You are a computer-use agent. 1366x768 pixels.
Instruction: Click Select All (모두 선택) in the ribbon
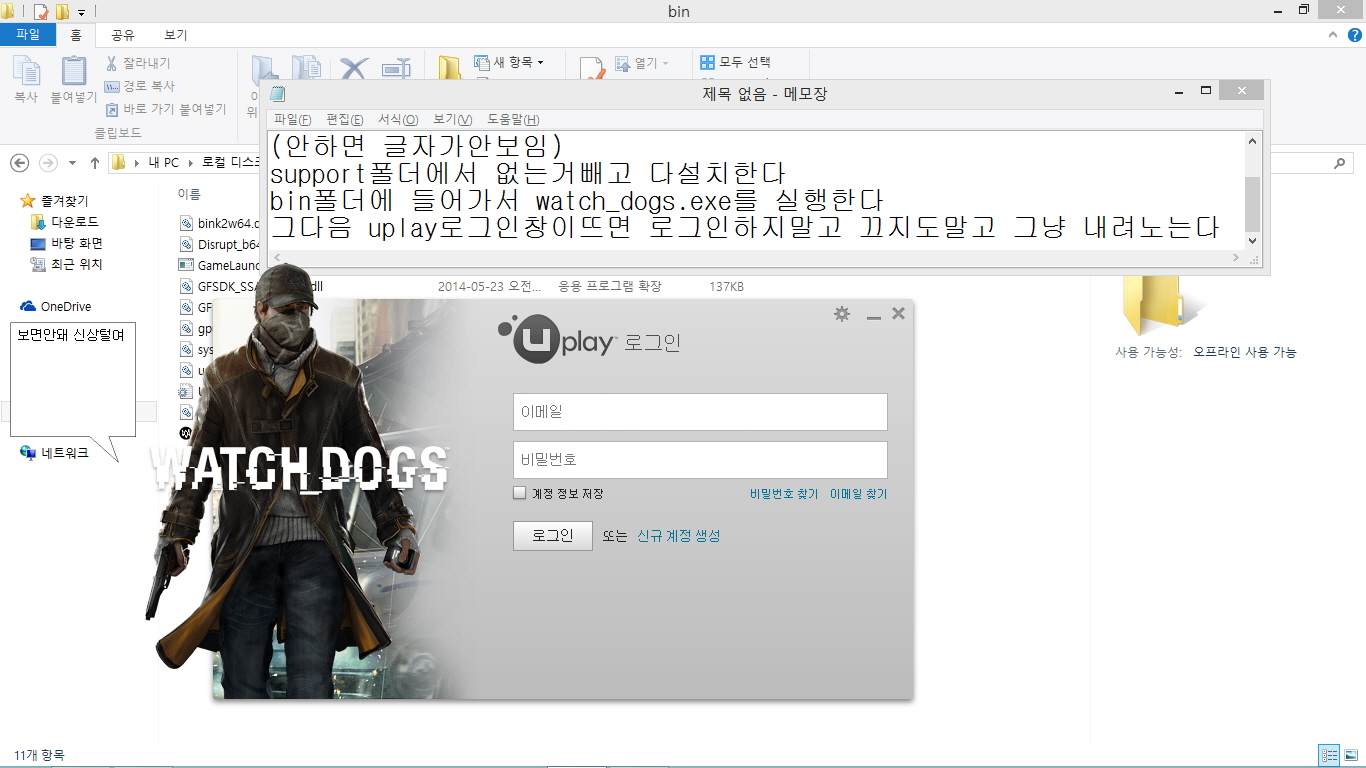click(736, 62)
